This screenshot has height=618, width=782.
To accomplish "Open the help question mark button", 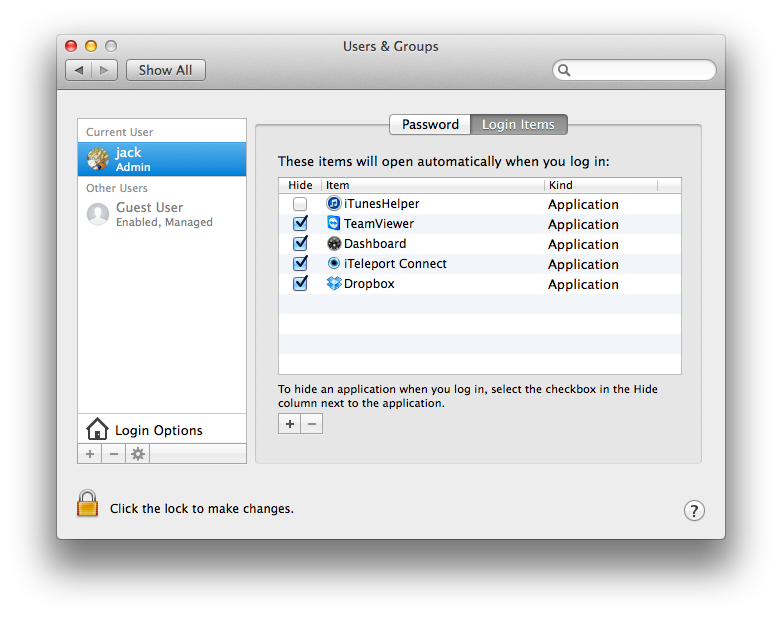I will [x=694, y=510].
